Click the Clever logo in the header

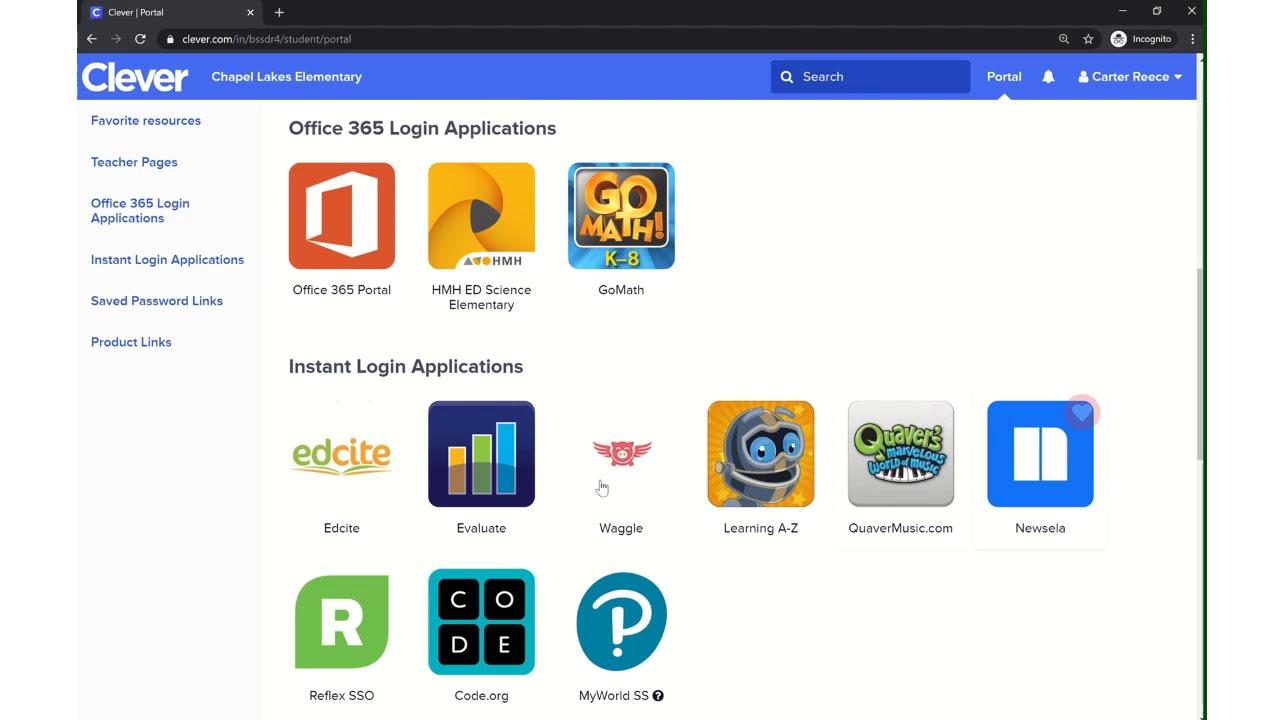pos(135,77)
